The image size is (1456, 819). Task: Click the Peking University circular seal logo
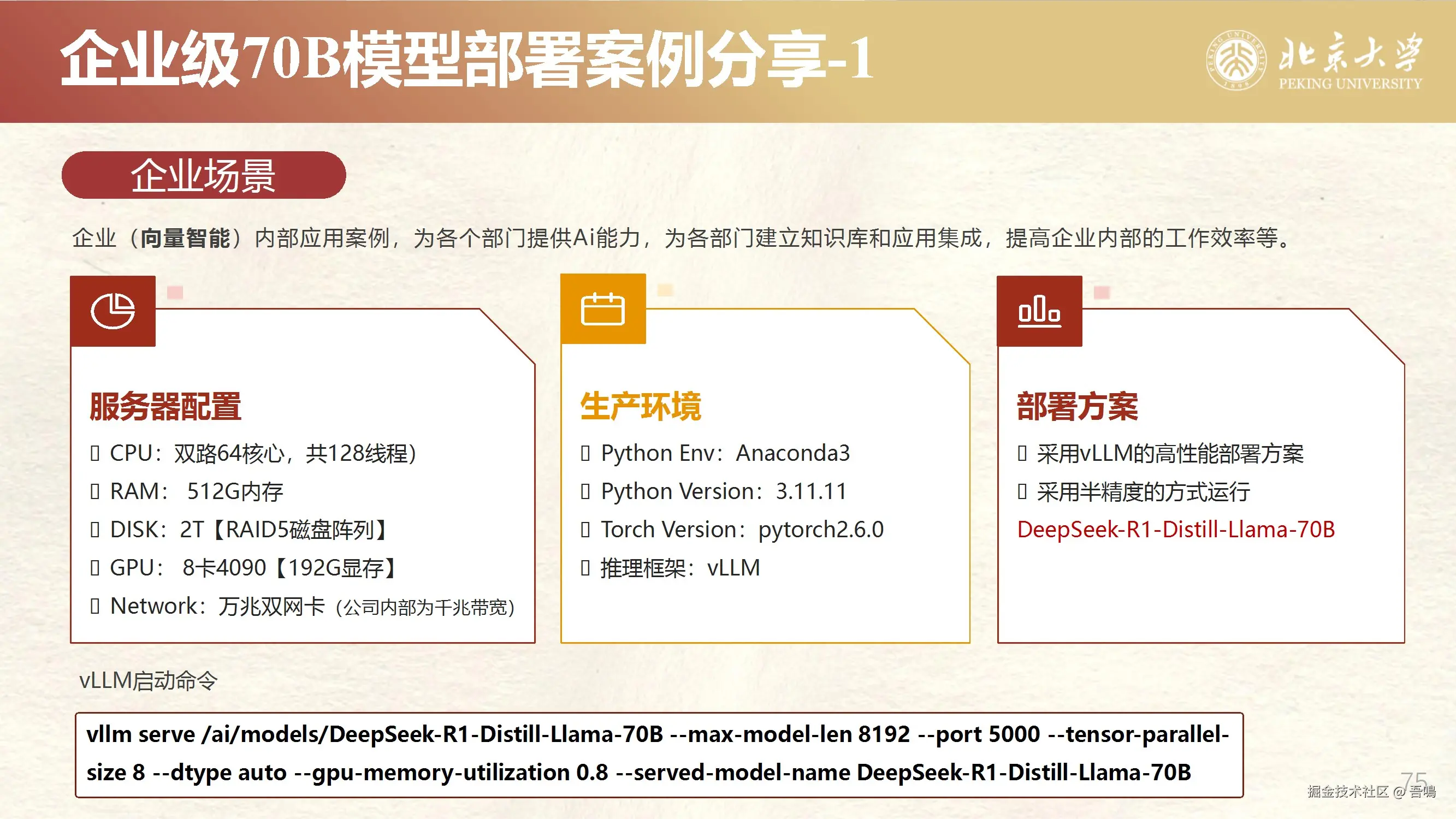pyautogui.click(x=1235, y=60)
